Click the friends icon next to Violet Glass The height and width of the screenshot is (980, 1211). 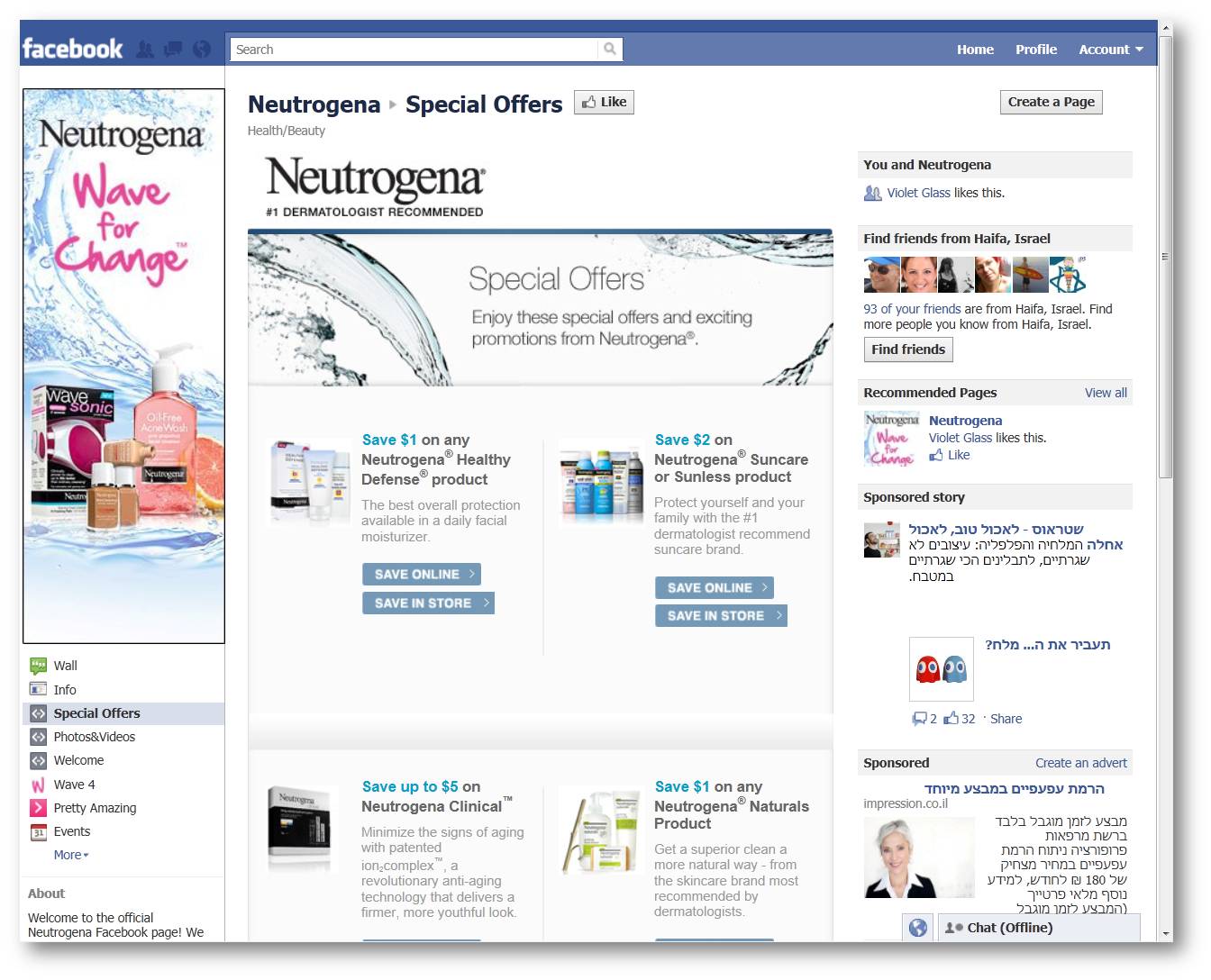872,193
